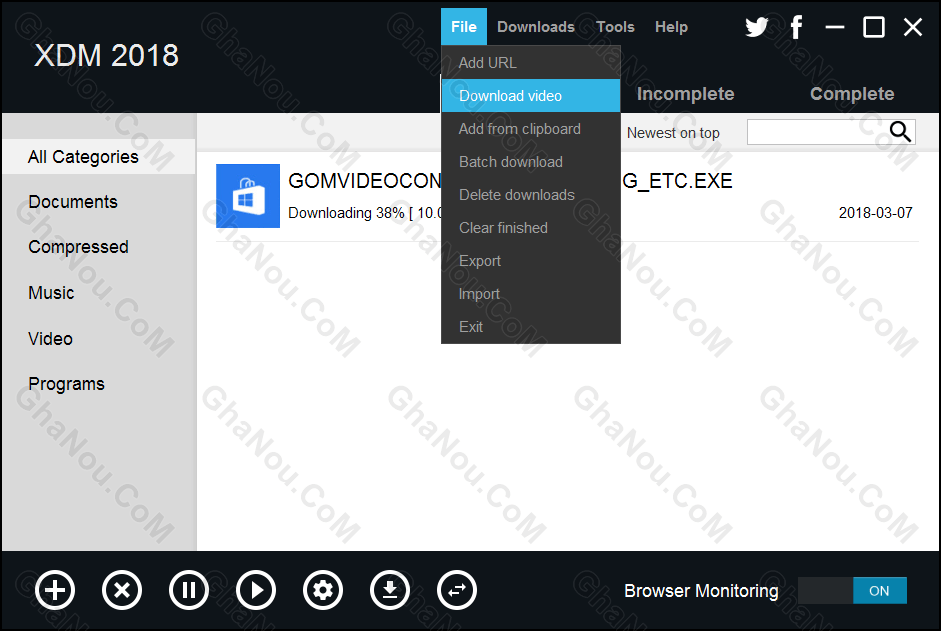Select All Categories in sidebar

point(99,157)
